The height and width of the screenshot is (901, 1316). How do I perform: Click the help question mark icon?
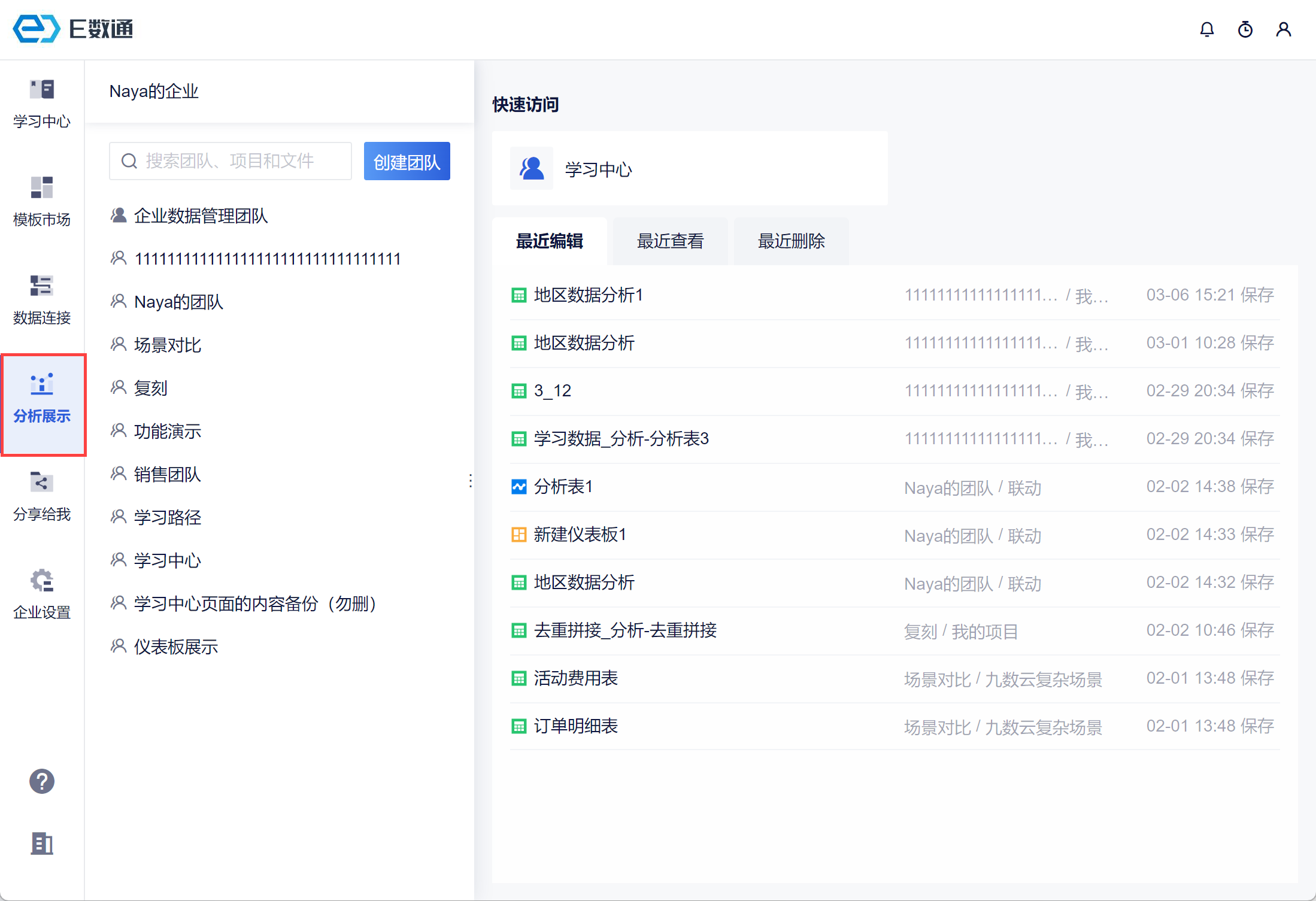pos(42,781)
